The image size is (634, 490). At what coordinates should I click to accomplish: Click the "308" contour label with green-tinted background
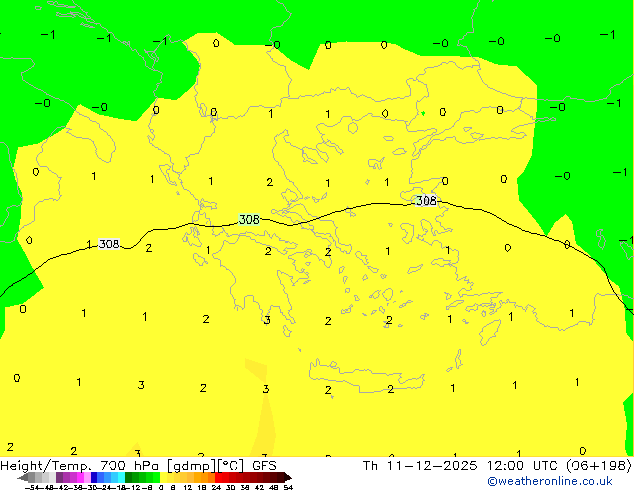249,220
